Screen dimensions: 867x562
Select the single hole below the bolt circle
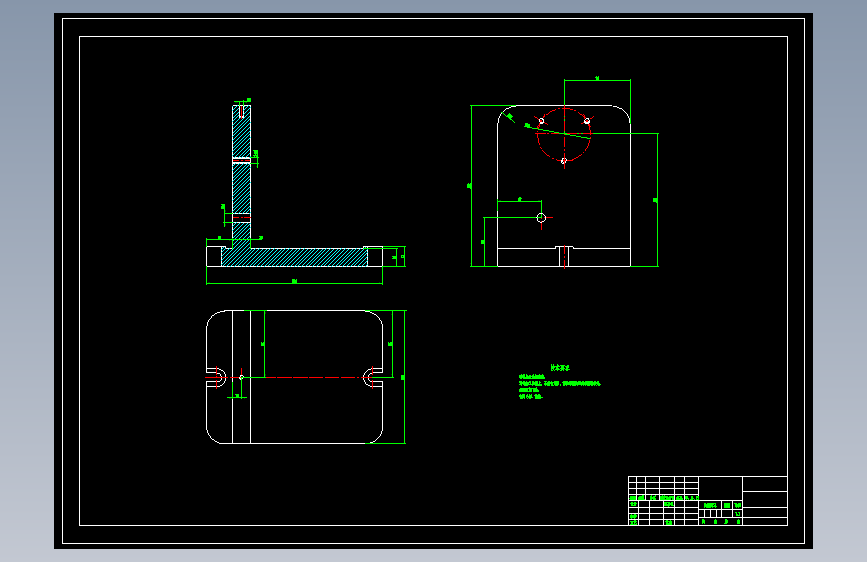pyautogui.click(x=541, y=218)
